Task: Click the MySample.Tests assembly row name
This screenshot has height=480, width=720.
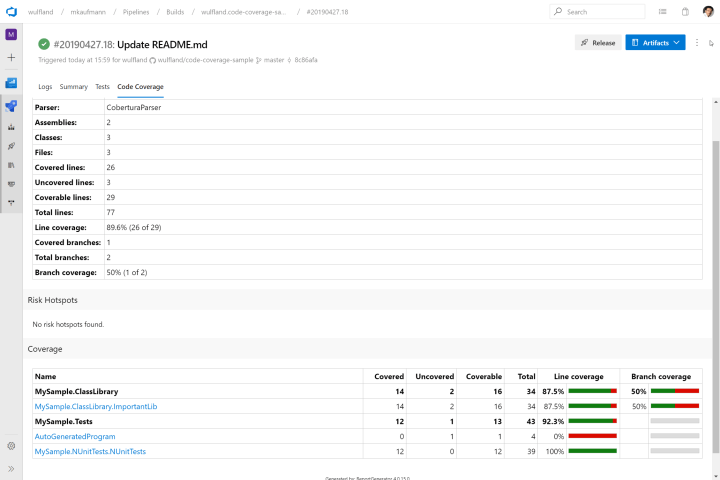Action: coord(63,422)
